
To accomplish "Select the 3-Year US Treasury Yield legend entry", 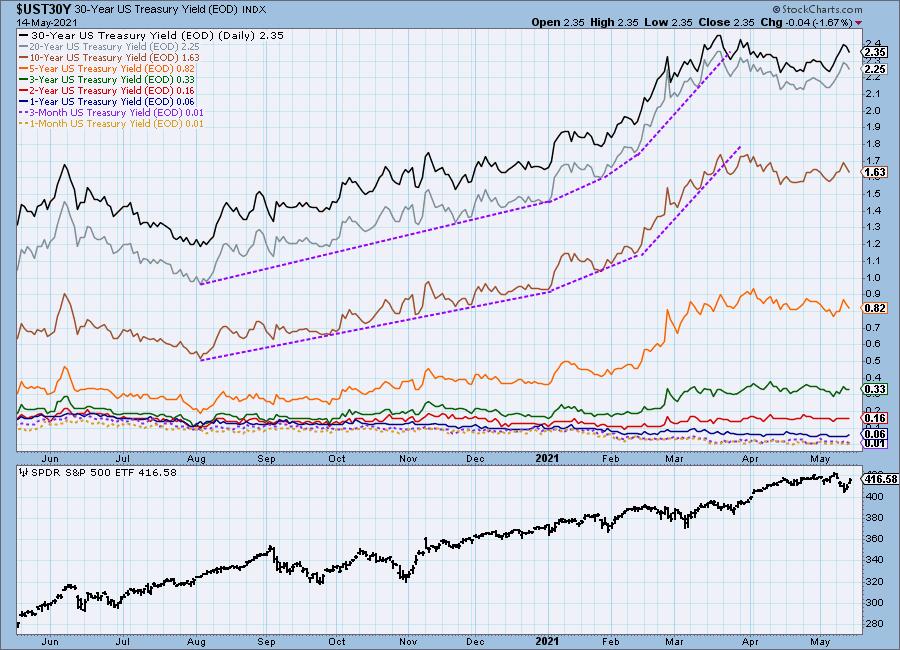I will [x=107, y=79].
